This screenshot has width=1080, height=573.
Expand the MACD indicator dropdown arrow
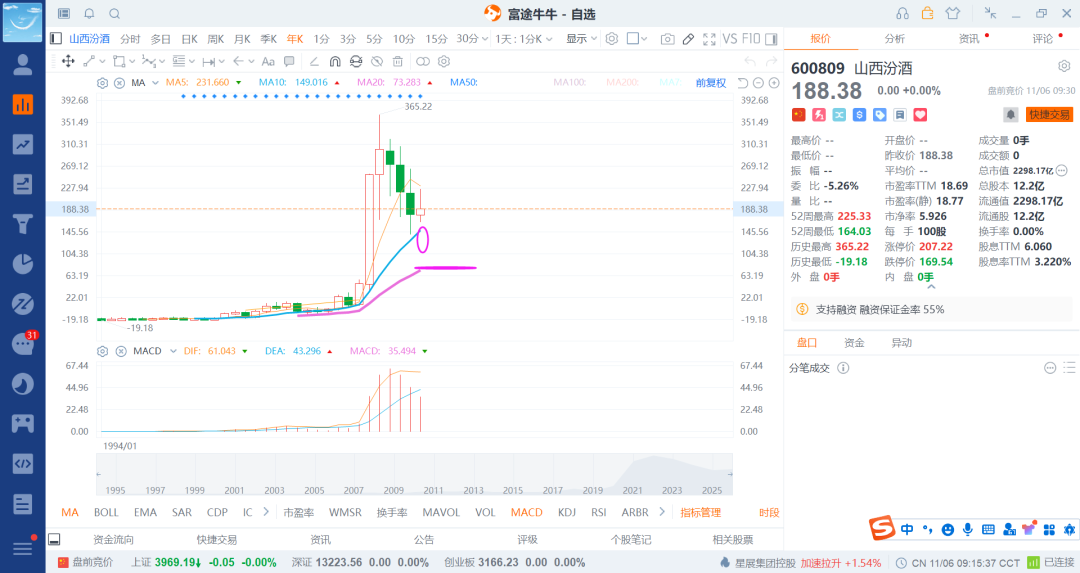click(x=173, y=351)
